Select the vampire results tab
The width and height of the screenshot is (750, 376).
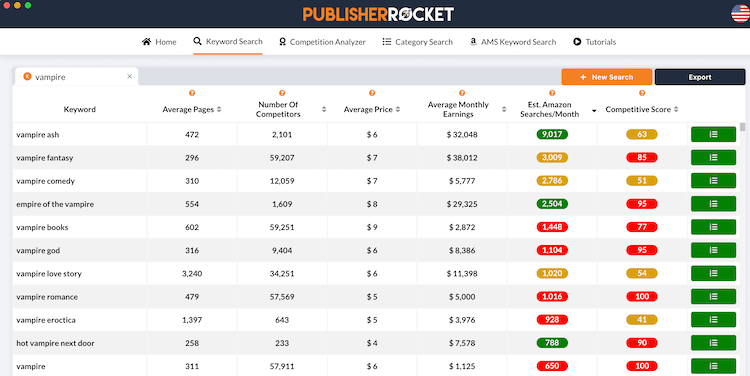tap(77, 77)
